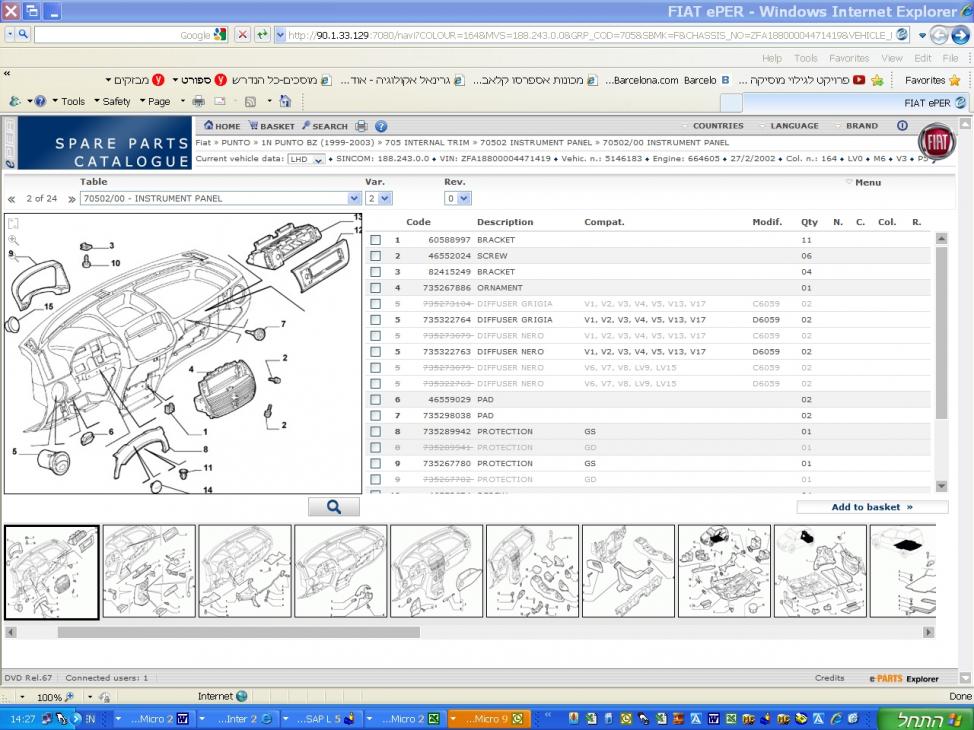Expand the Table dropdown showing INSTRUMENT PANEL

pos(354,199)
